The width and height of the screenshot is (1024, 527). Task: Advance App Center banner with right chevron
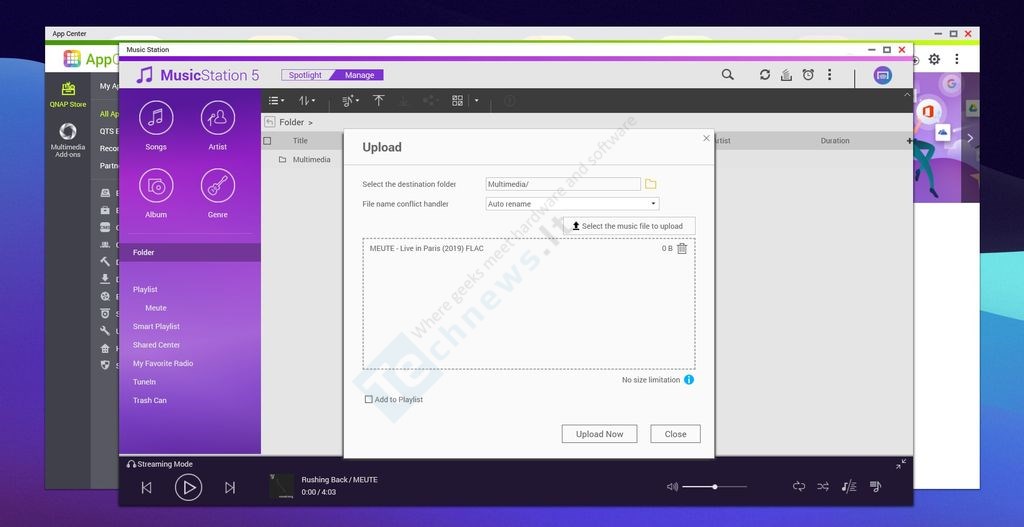[x=970, y=138]
